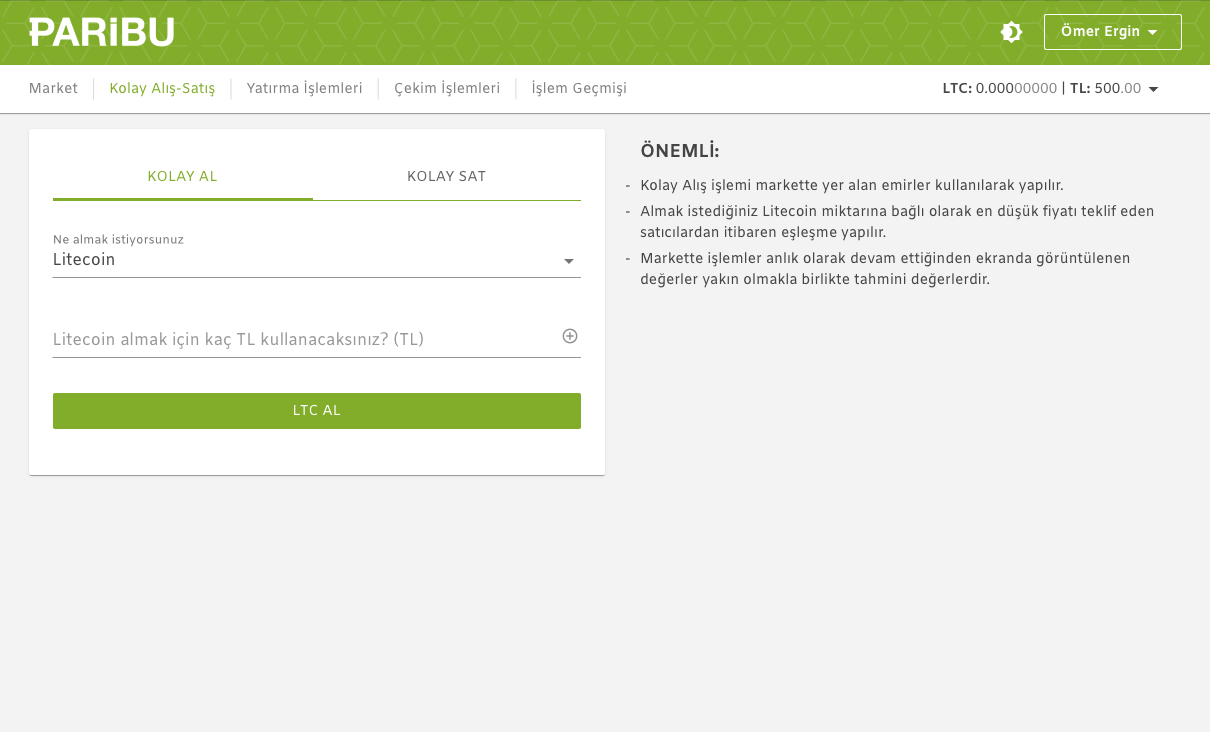Switch to the KOLAY SAT tab
This screenshot has width=1210, height=732.
tap(446, 177)
